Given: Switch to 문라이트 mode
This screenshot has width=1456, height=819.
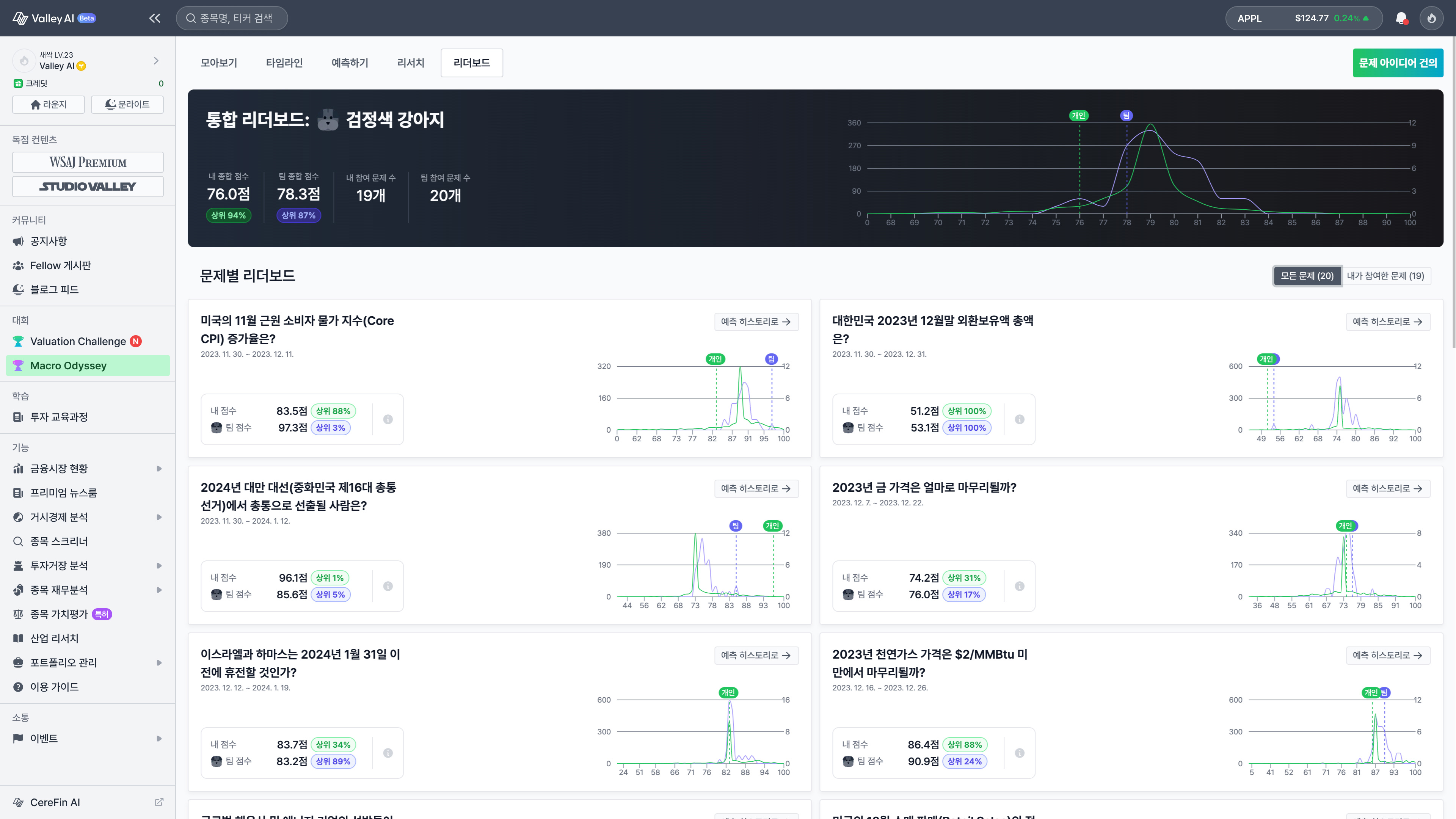Looking at the screenshot, I should point(127,105).
